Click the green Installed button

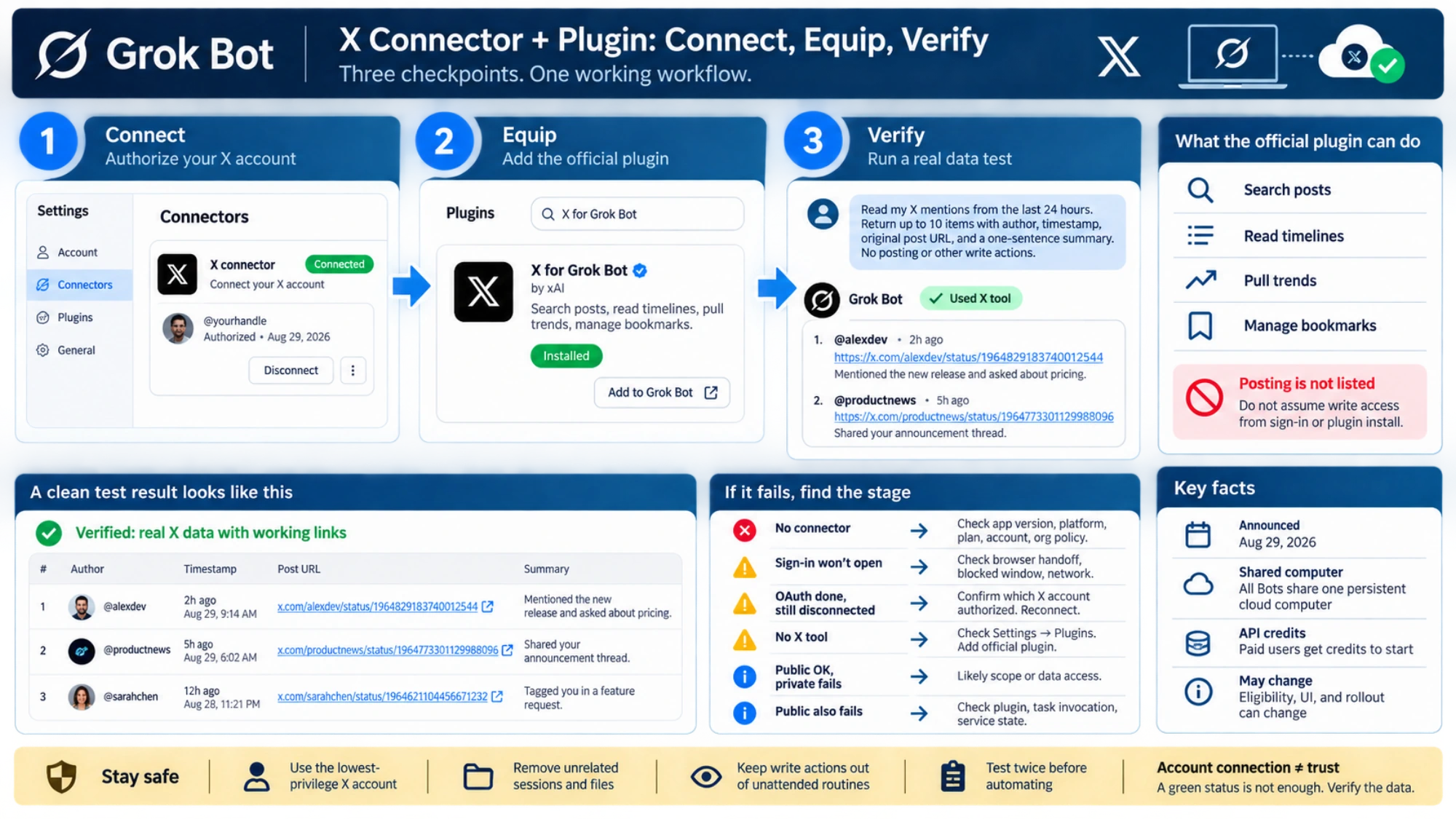tap(566, 355)
